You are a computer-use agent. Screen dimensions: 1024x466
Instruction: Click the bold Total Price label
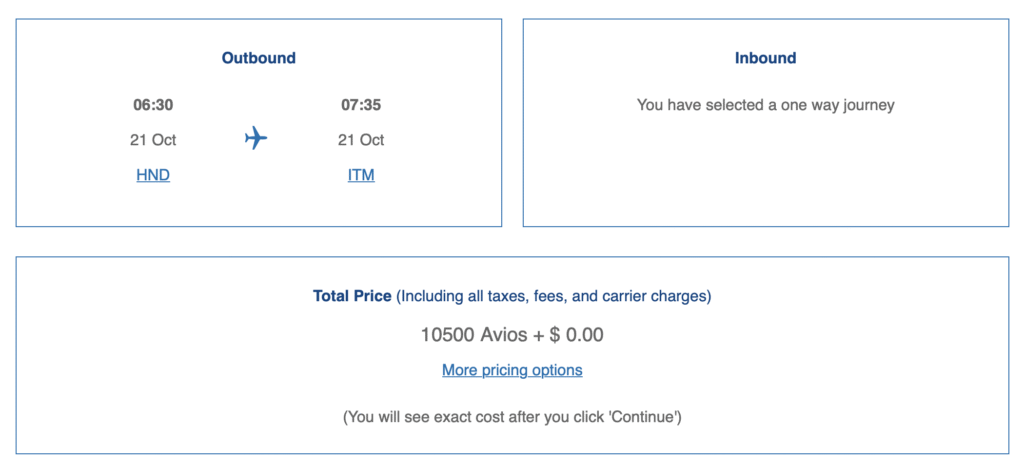tap(352, 296)
